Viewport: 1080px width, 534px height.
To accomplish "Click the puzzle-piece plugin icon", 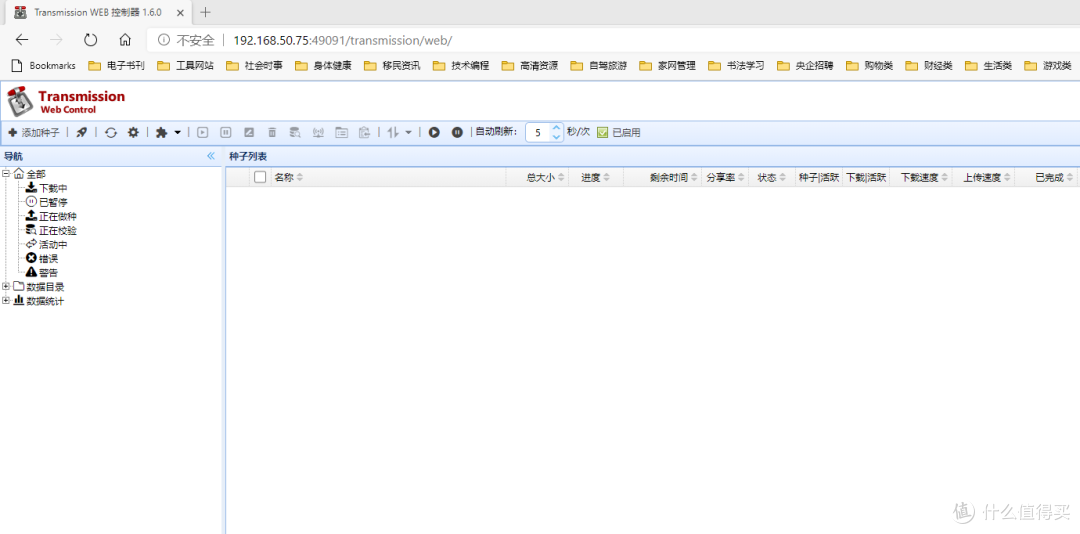I will point(161,132).
